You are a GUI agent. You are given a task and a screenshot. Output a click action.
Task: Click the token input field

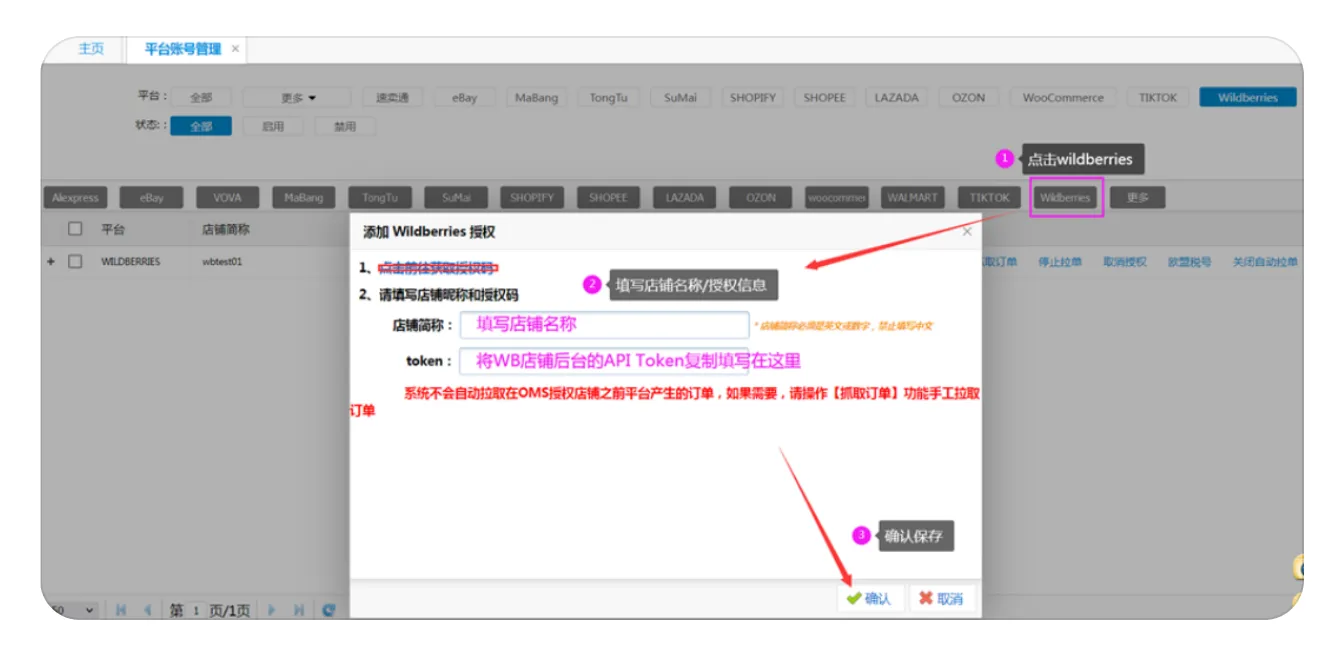pyautogui.click(x=604, y=361)
